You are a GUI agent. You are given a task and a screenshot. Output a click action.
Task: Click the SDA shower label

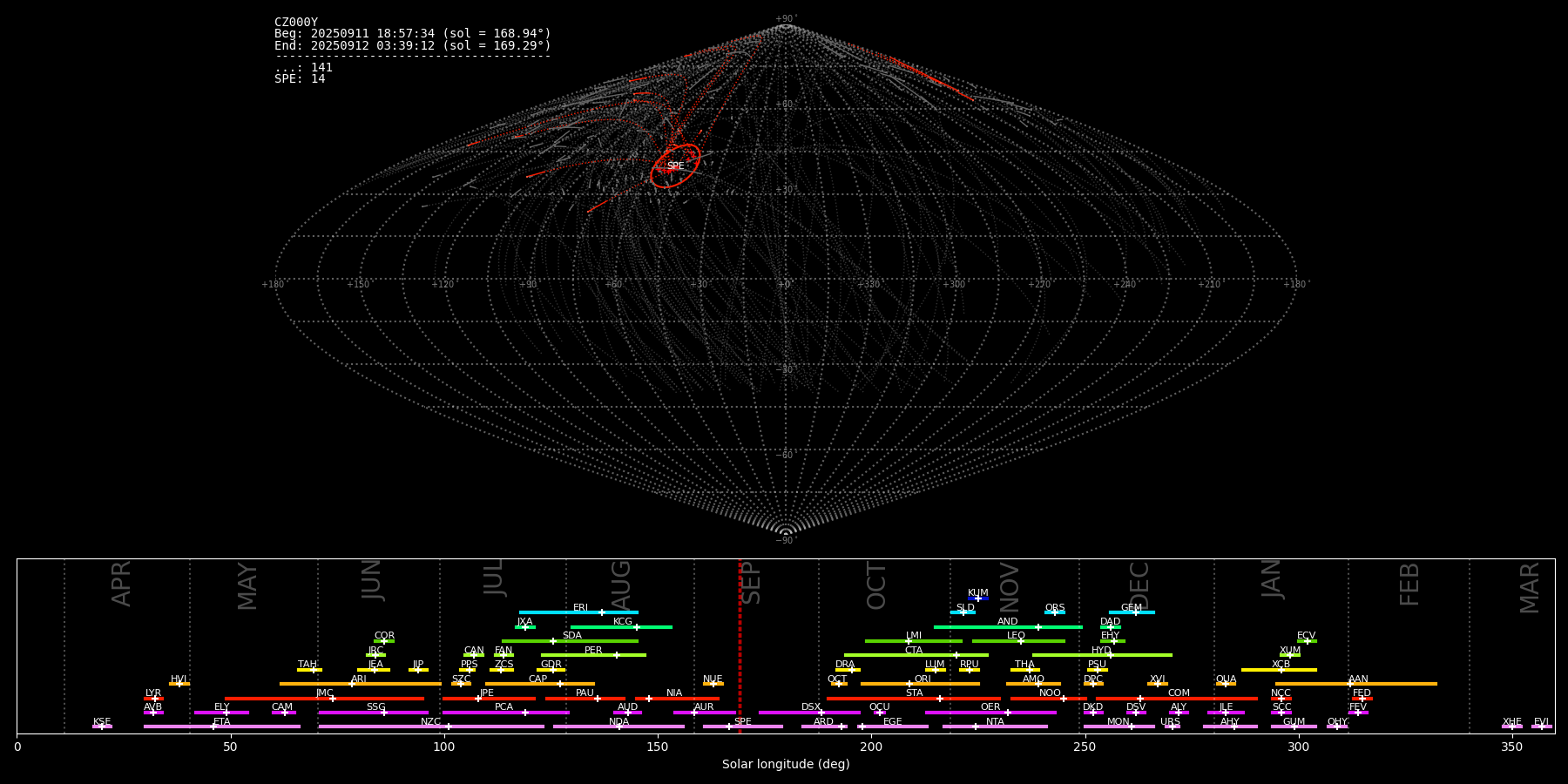pos(572,635)
